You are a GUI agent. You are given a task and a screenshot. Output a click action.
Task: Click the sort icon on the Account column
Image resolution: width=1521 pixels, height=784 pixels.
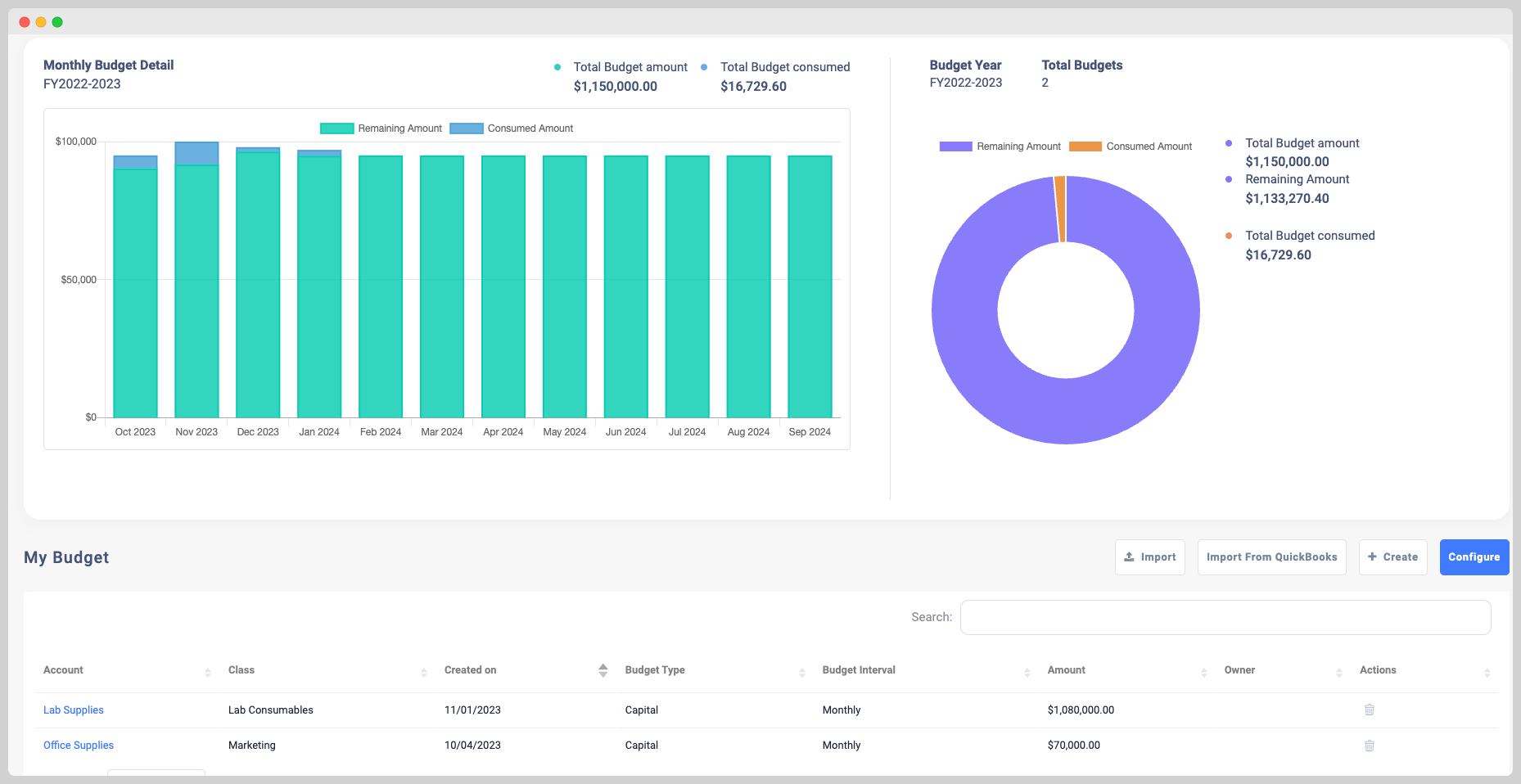click(207, 671)
